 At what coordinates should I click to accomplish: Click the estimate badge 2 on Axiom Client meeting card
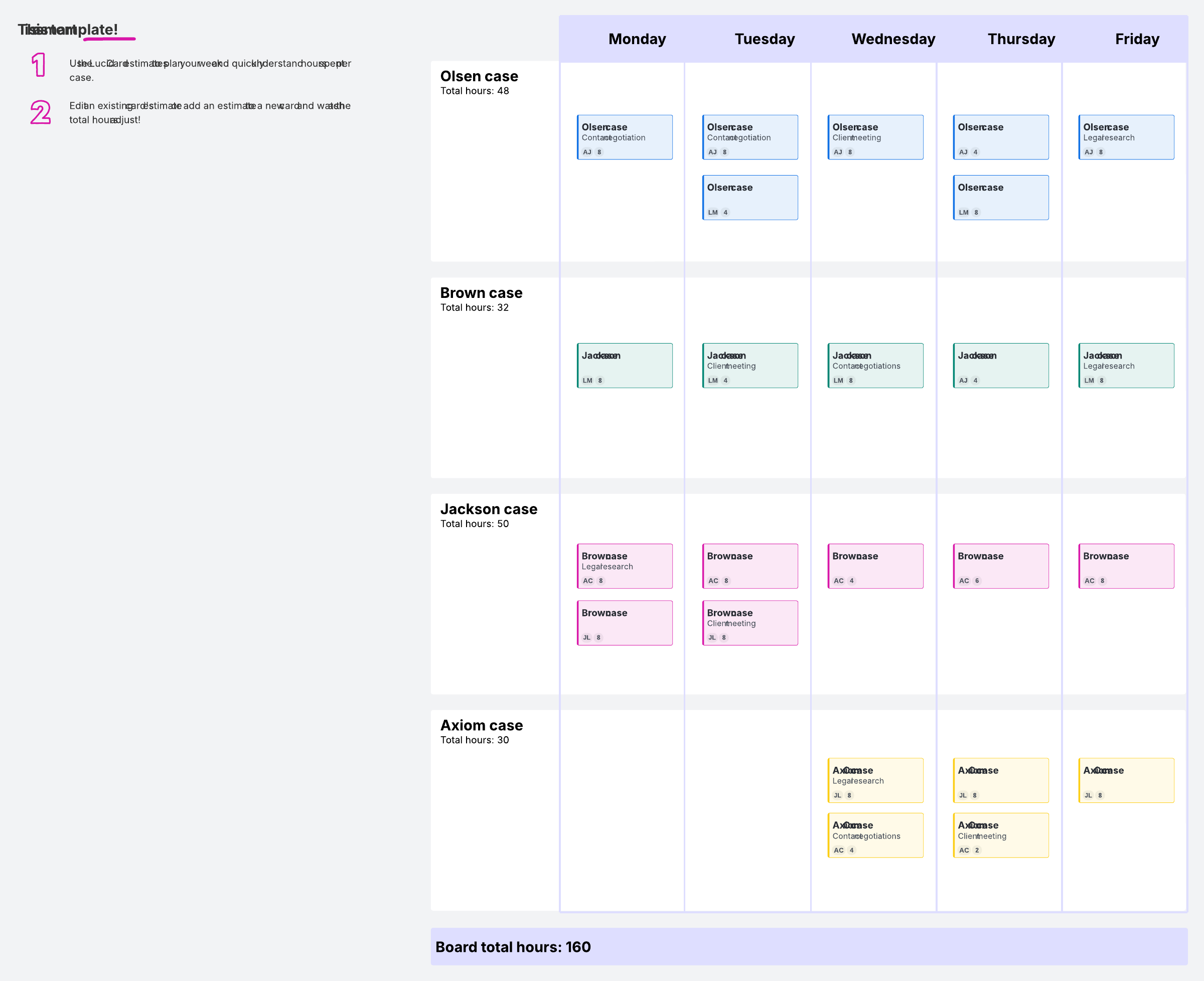pos(977,850)
